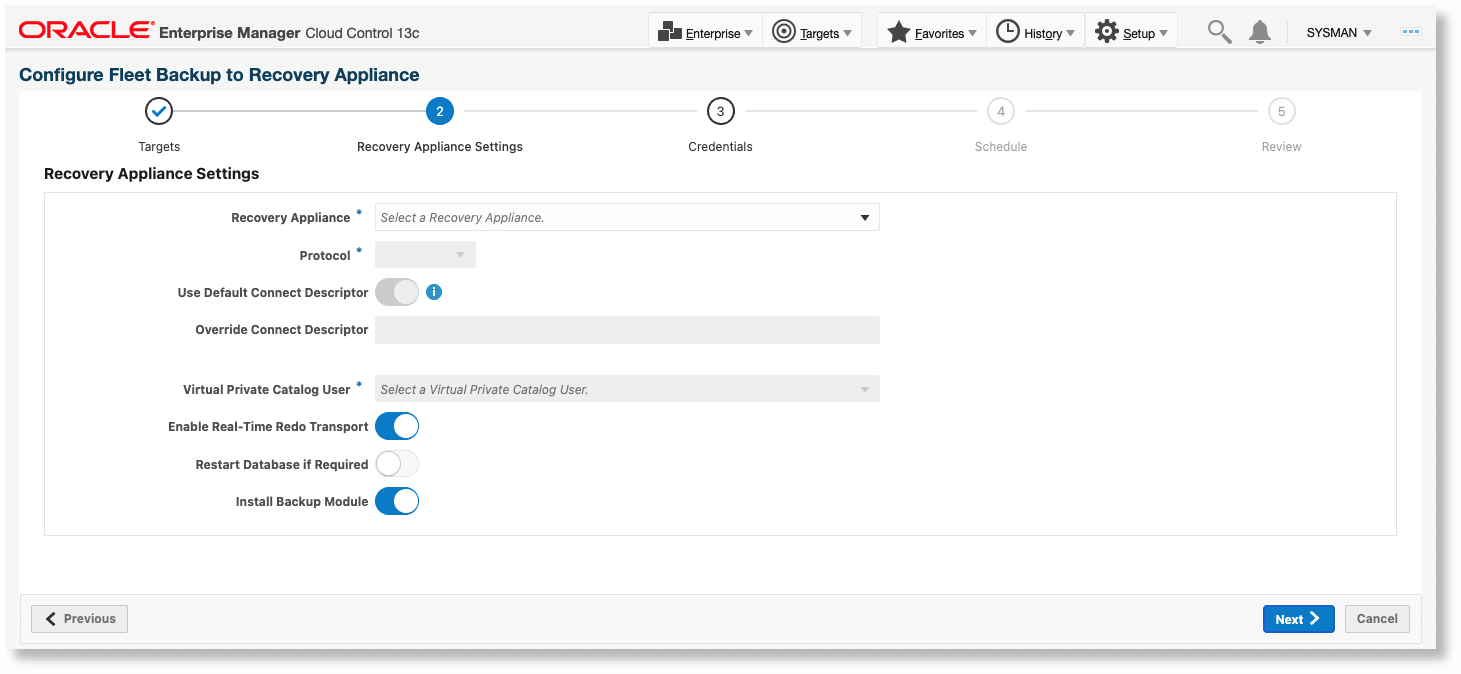Click the Next button
Screen dimensions: 1461x674
coord(1298,618)
